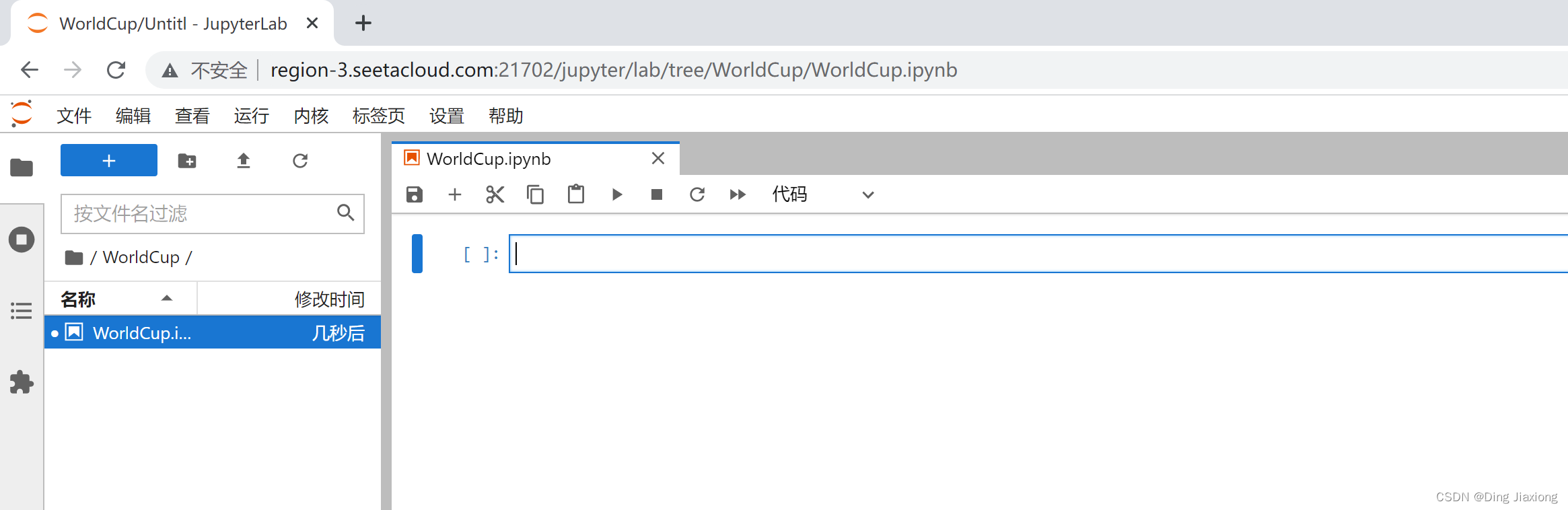Refresh the file list
Viewport: 1568px width, 510px height.
pyautogui.click(x=300, y=161)
